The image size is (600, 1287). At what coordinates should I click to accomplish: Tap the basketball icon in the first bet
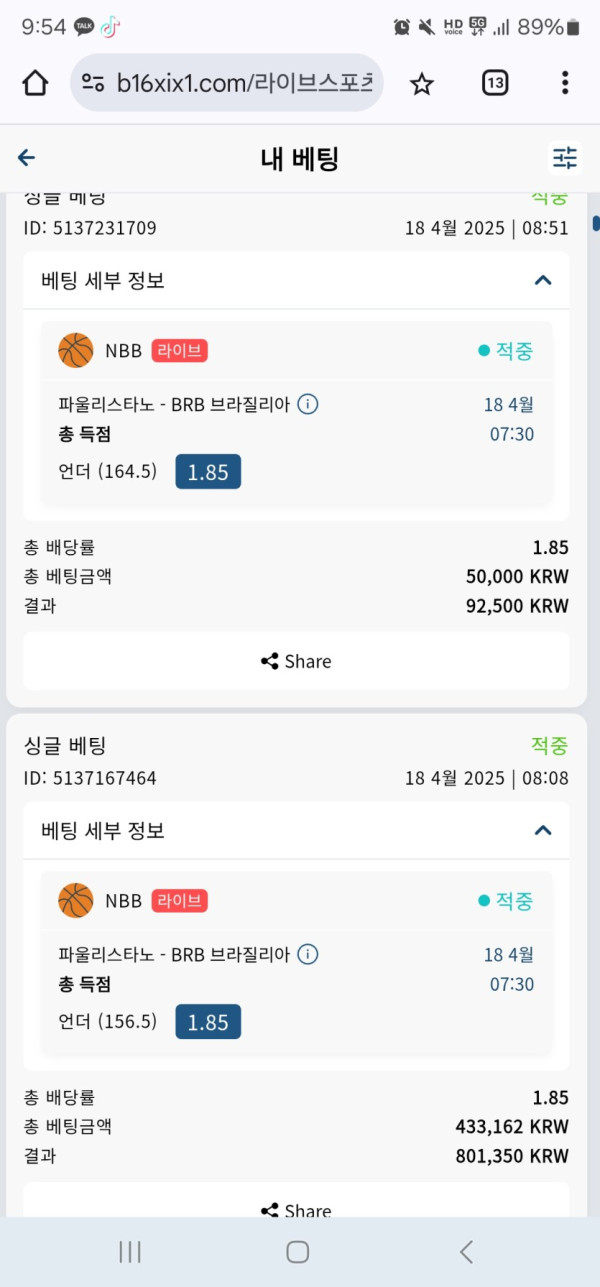(x=76, y=351)
